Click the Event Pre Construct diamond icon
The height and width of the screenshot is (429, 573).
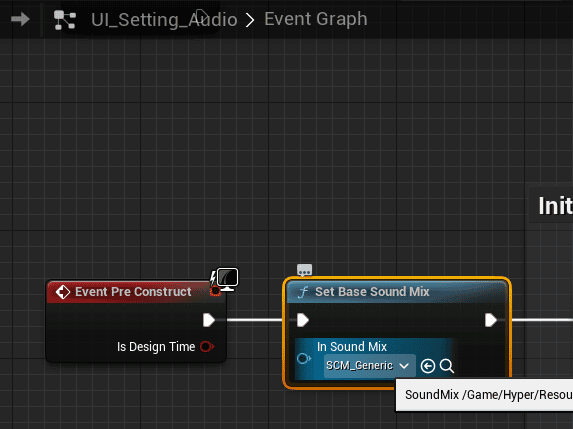63,292
